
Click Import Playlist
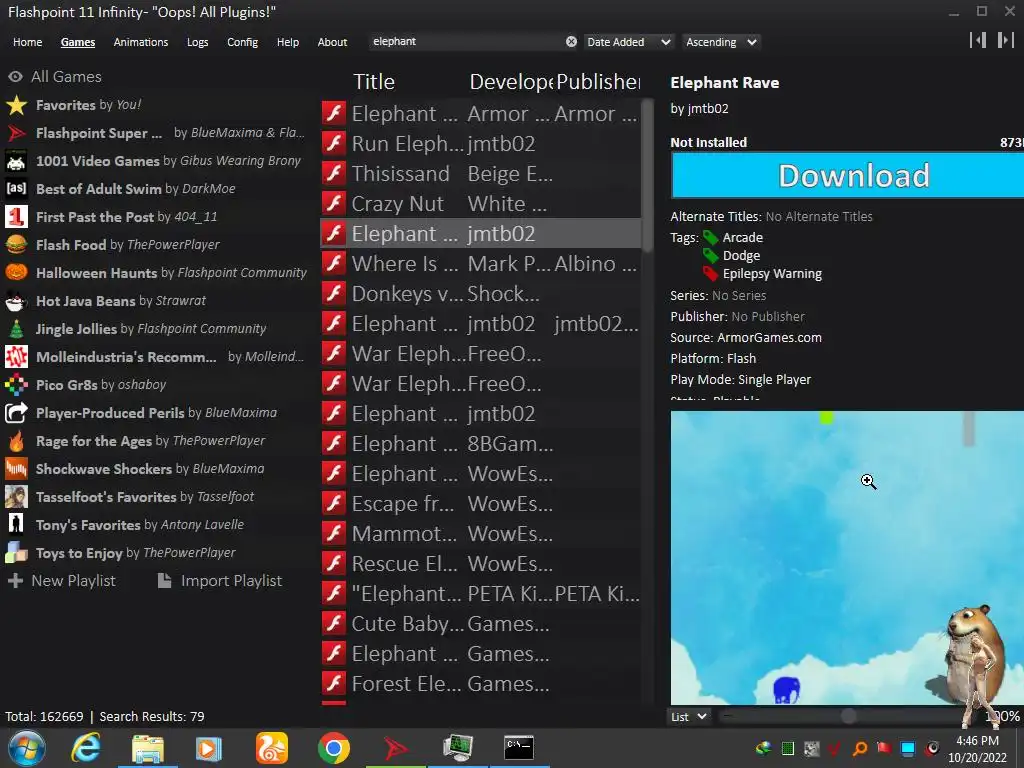(x=220, y=581)
